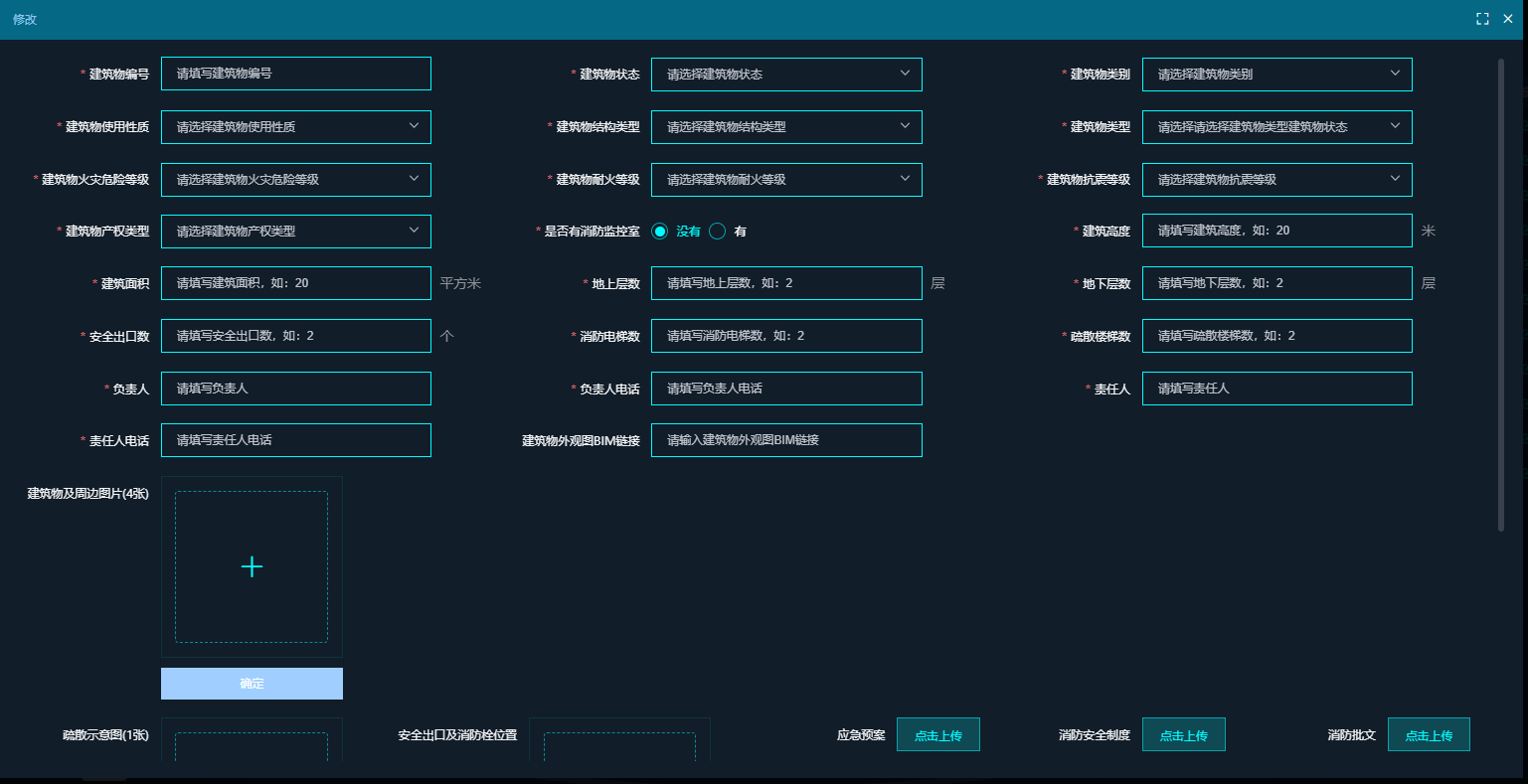Click 点击上传 for 应急预案
The width and height of the screenshot is (1528, 784).
point(937,735)
